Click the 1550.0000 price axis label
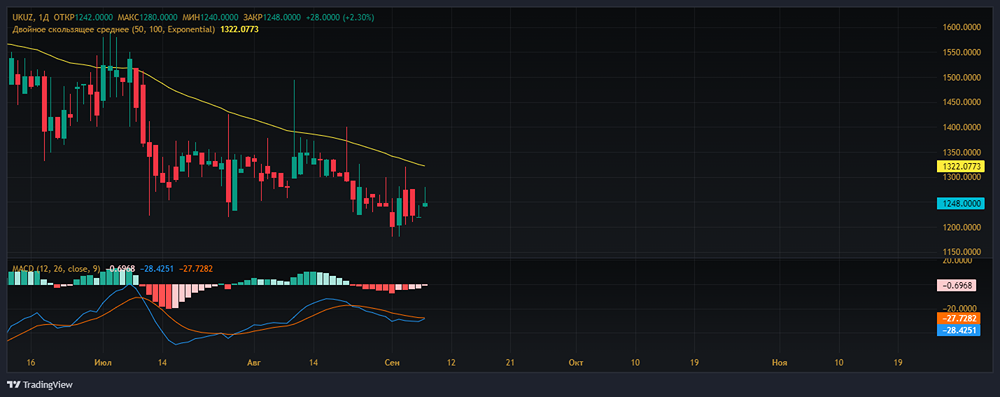 click(x=961, y=52)
